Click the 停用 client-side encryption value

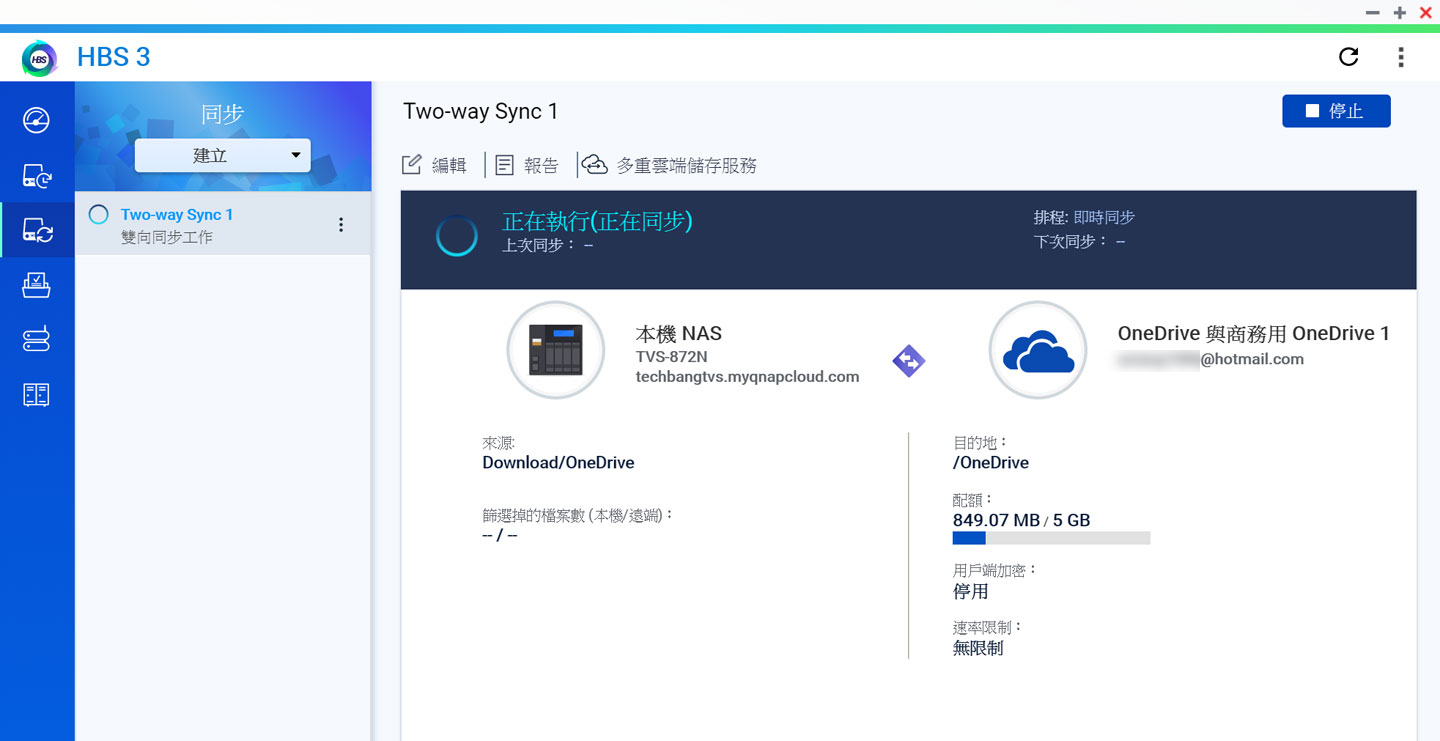pos(970,591)
